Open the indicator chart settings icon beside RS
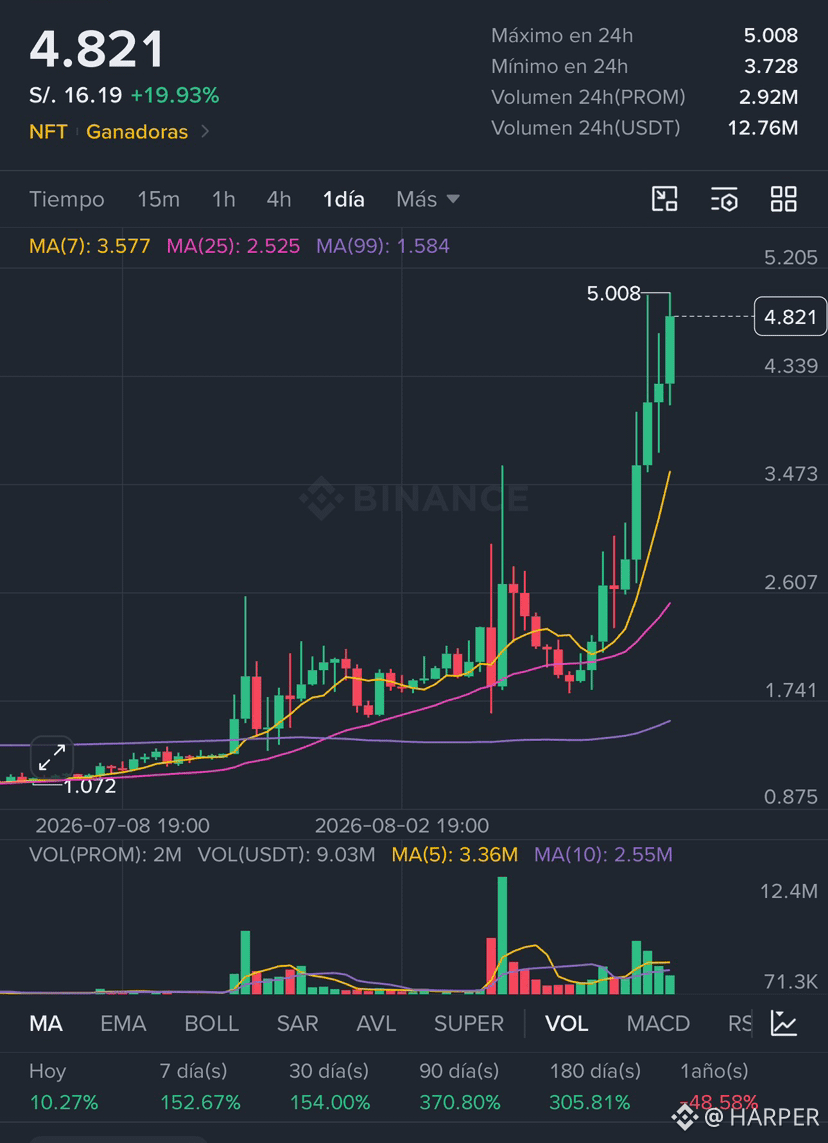 tap(784, 1023)
